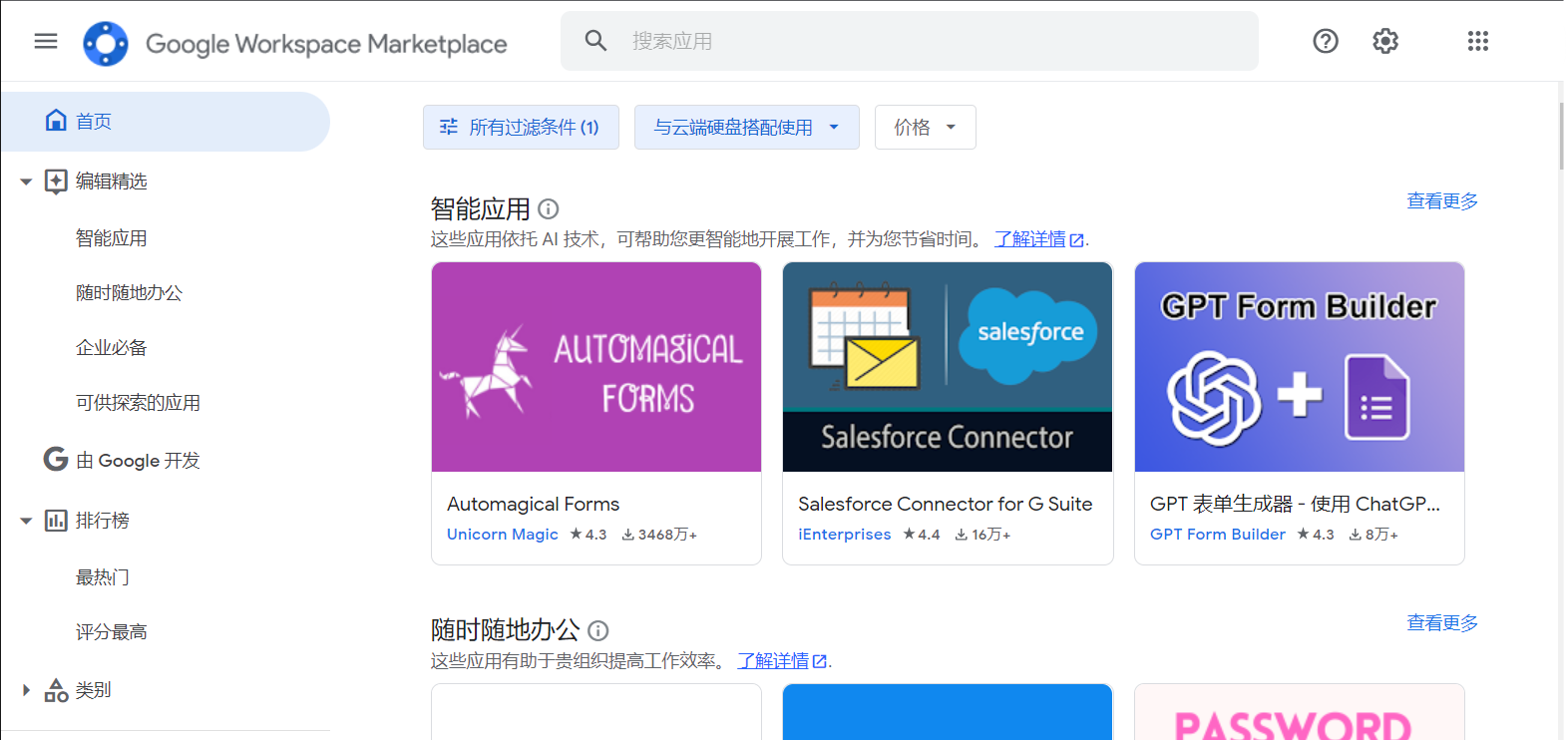Image resolution: width=1568 pixels, height=740 pixels.
Task: Click the search magnifier icon
Action: [x=595, y=41]
